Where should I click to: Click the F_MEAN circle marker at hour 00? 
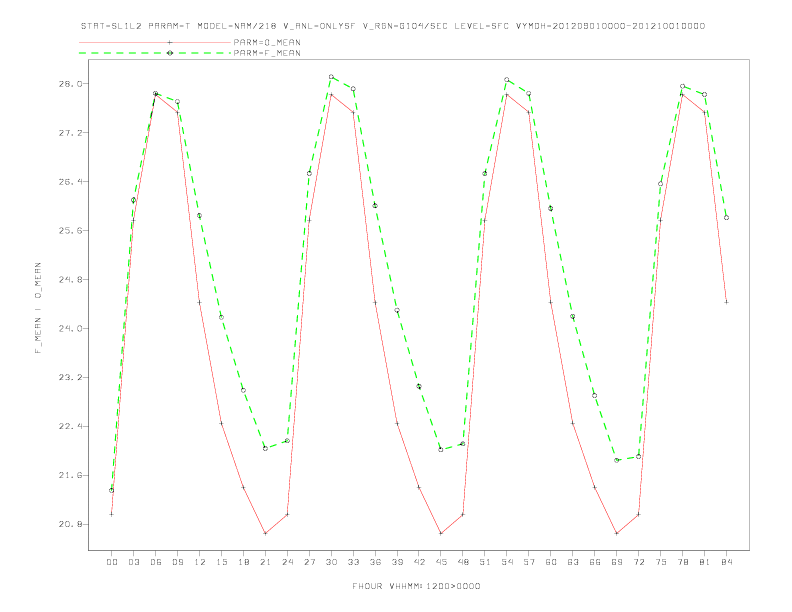[112, 490]
